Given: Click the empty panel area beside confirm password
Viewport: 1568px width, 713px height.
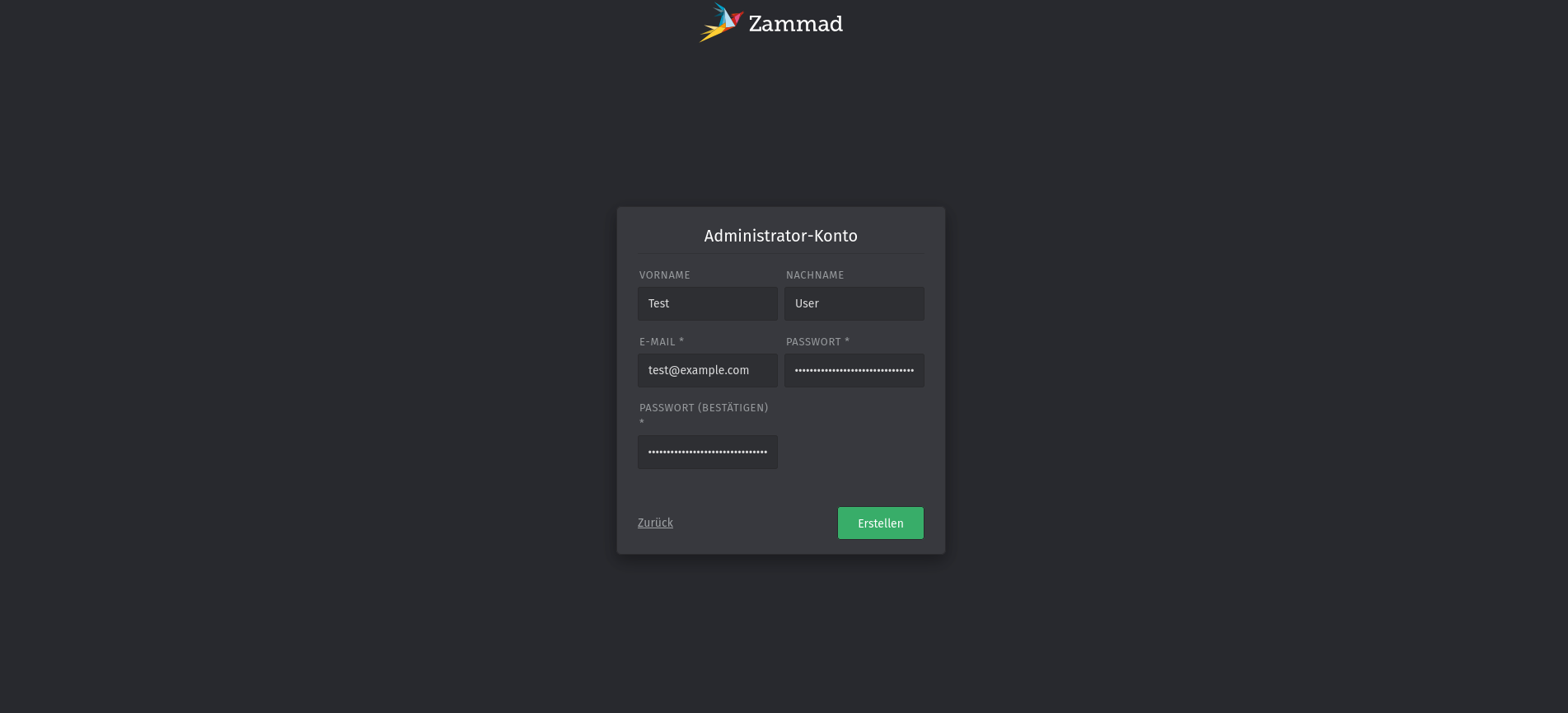Looking at the screenshot, I should pyautogui.click(x=854, y=435).
